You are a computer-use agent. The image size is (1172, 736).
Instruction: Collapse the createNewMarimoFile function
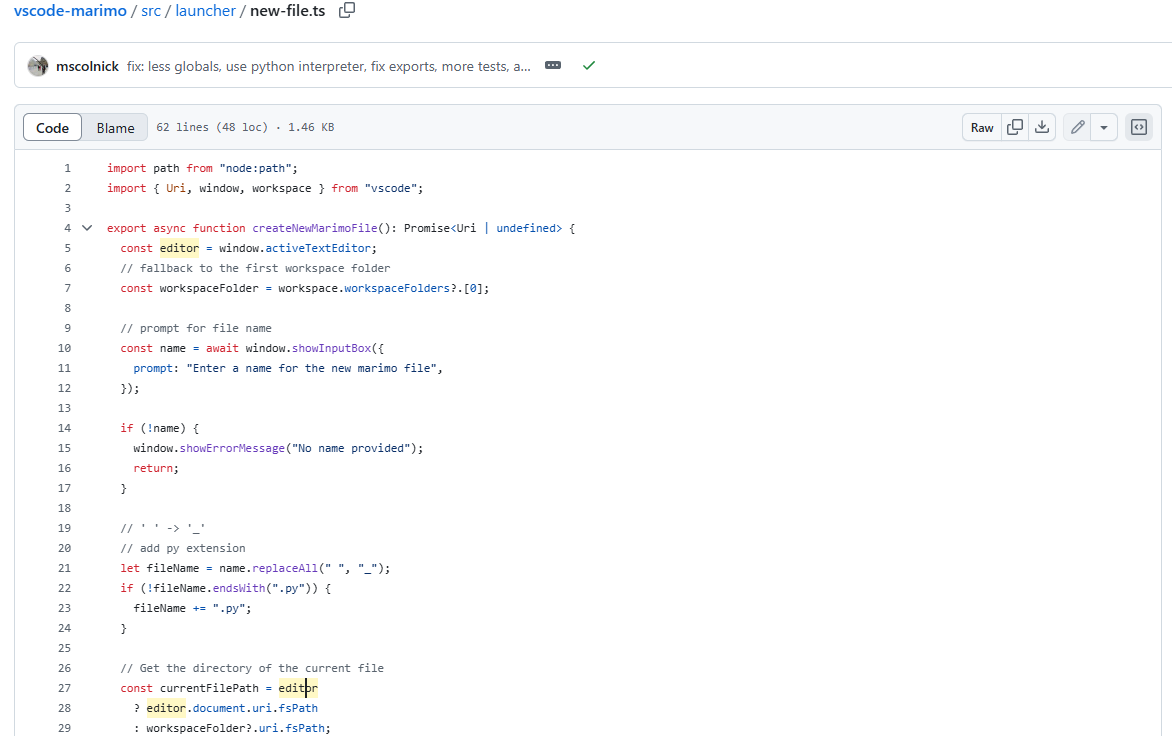click(86, 228)
